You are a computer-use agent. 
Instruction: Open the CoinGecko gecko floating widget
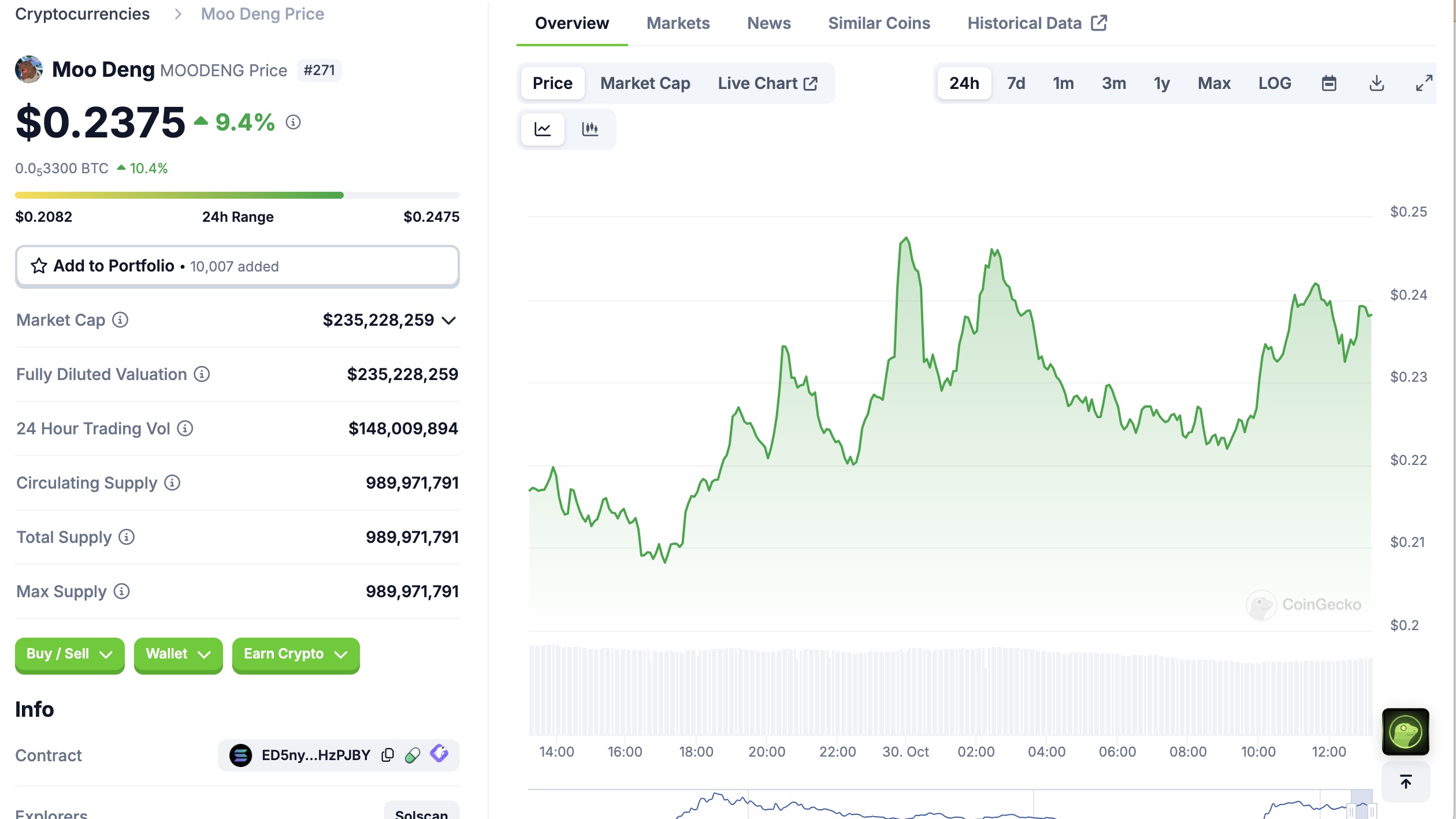(x=1406, y=732)
